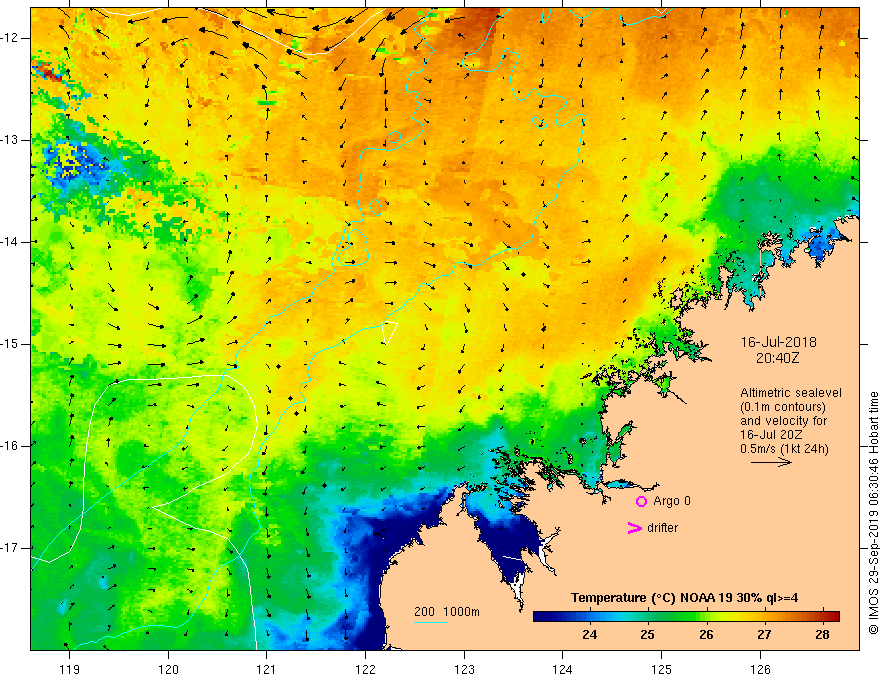Click the "Argo 0" legend label
This screenshot has width=880, height=680.
point(672,501)
